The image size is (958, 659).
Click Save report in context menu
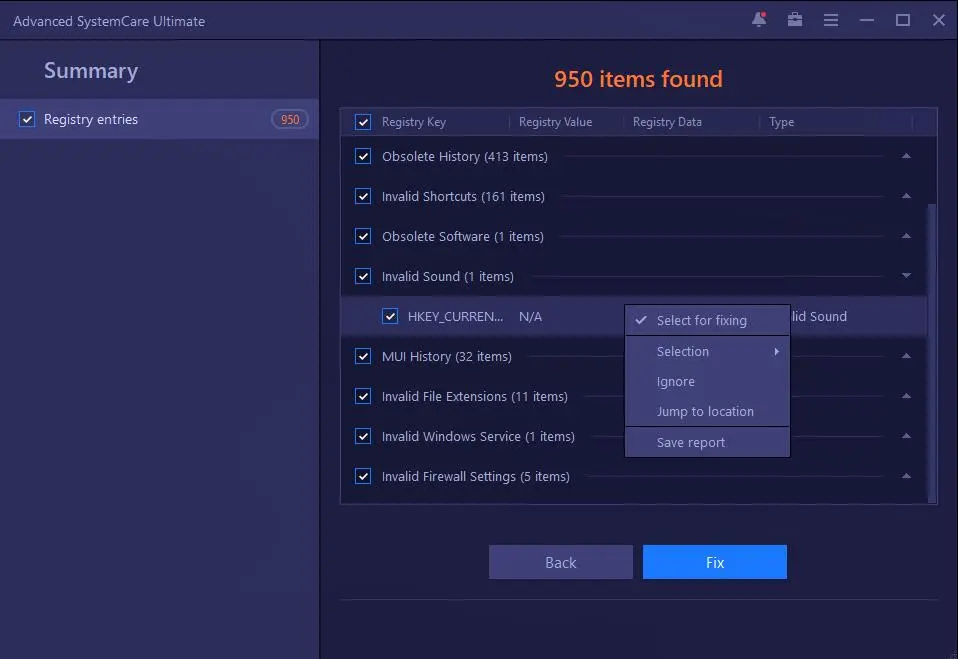691,443
